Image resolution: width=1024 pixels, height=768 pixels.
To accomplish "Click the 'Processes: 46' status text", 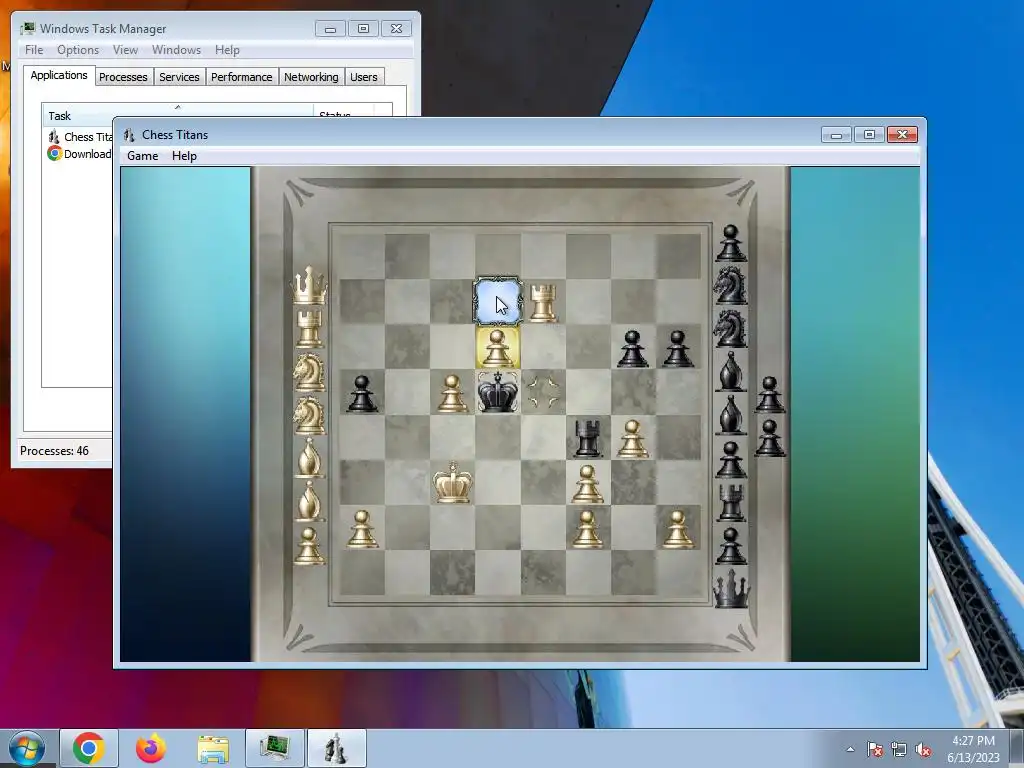I will click(54, 451).
